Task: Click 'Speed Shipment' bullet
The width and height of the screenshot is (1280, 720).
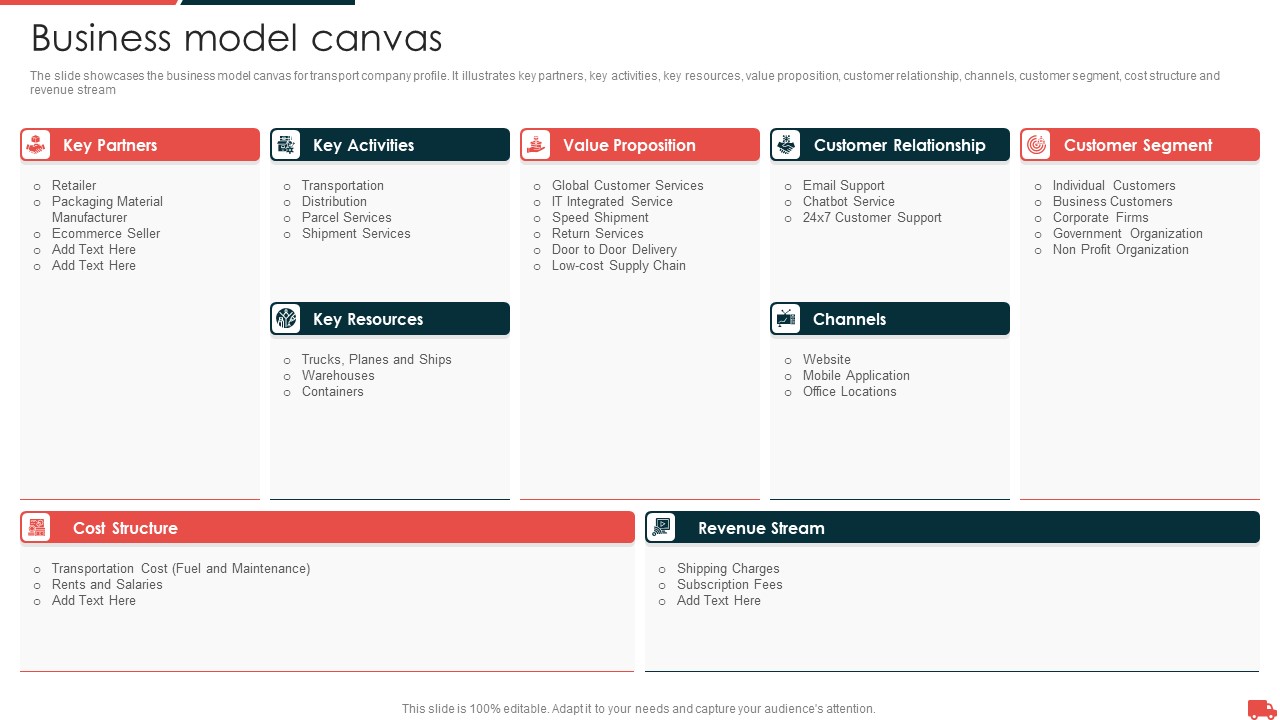Action: tap(600, 218)
